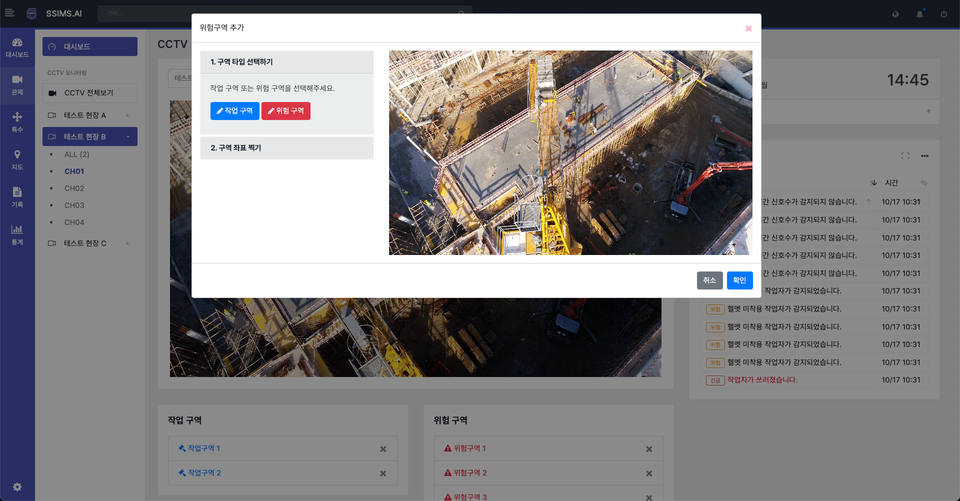Select the red 위험 구역 button

[x=286, y=111]
